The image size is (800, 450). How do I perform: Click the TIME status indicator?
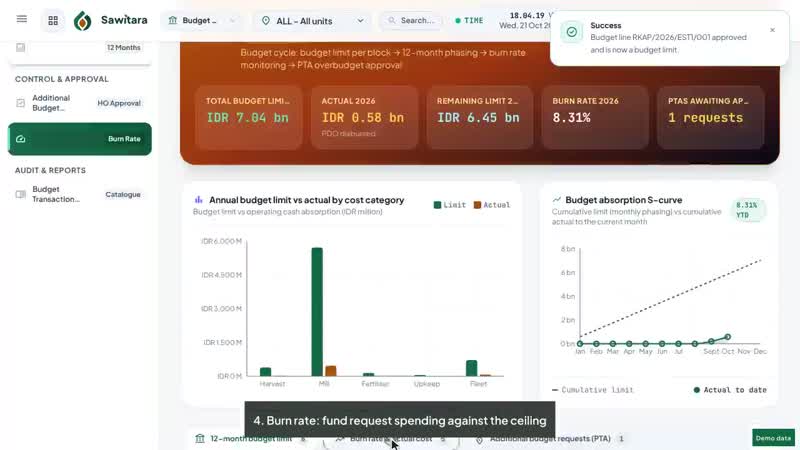[469, 21]
